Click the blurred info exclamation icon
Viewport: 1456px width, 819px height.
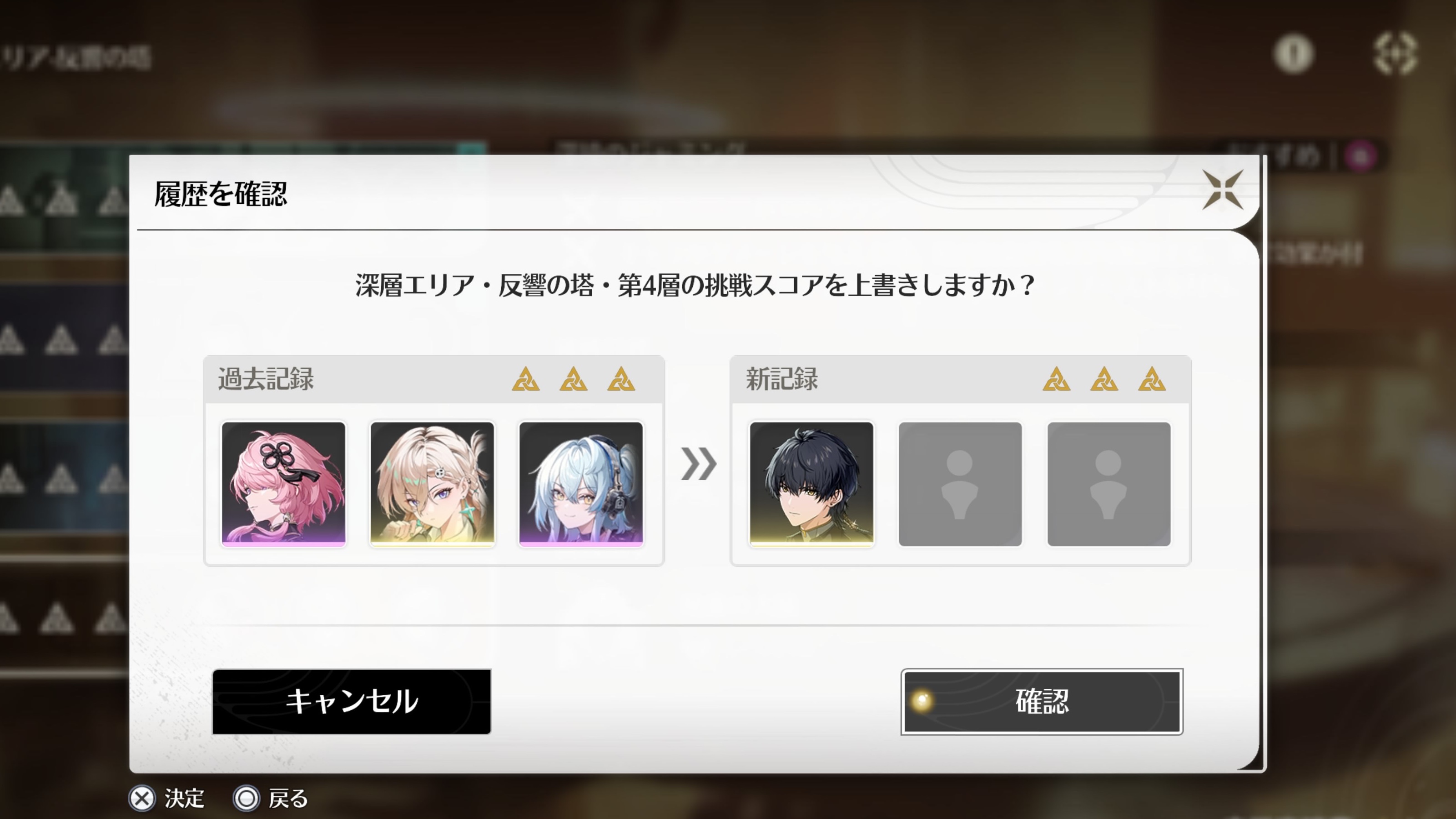click(1293, 54)
